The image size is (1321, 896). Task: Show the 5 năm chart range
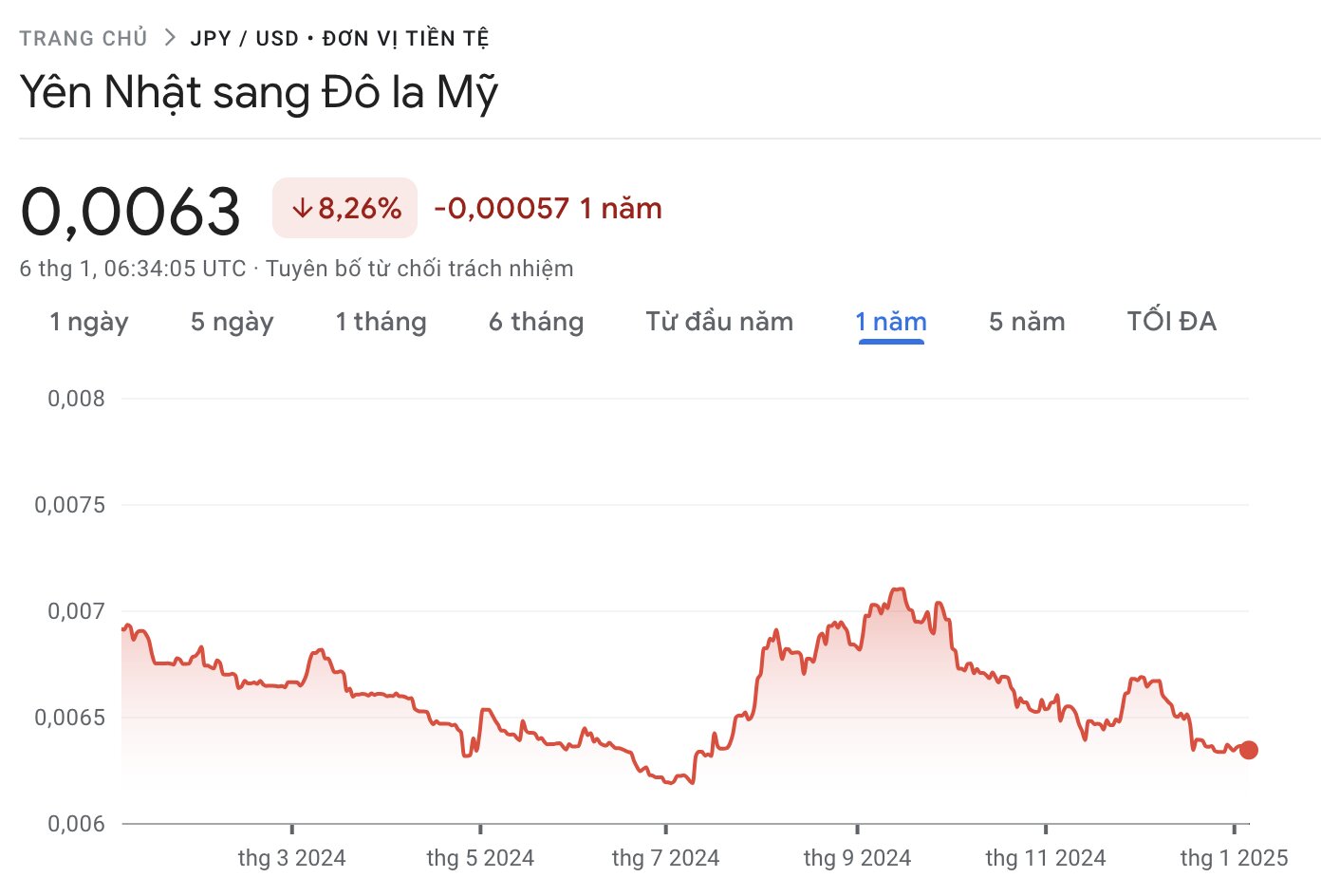1027,322
